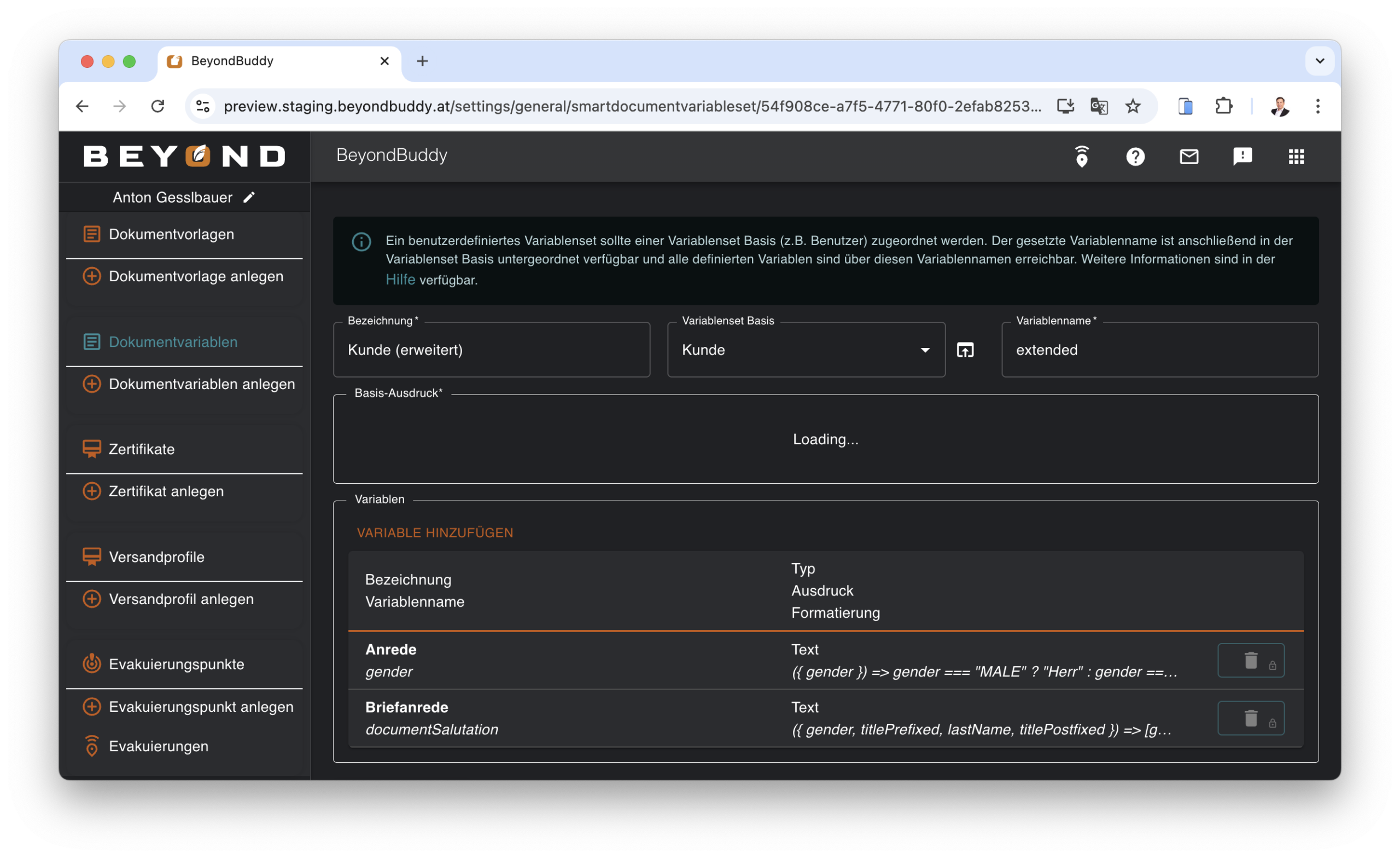Open the Chrome tab search chevron
Viewport: 1400px width, 858px height.
pyautogui.click(x=1319, y=61)
